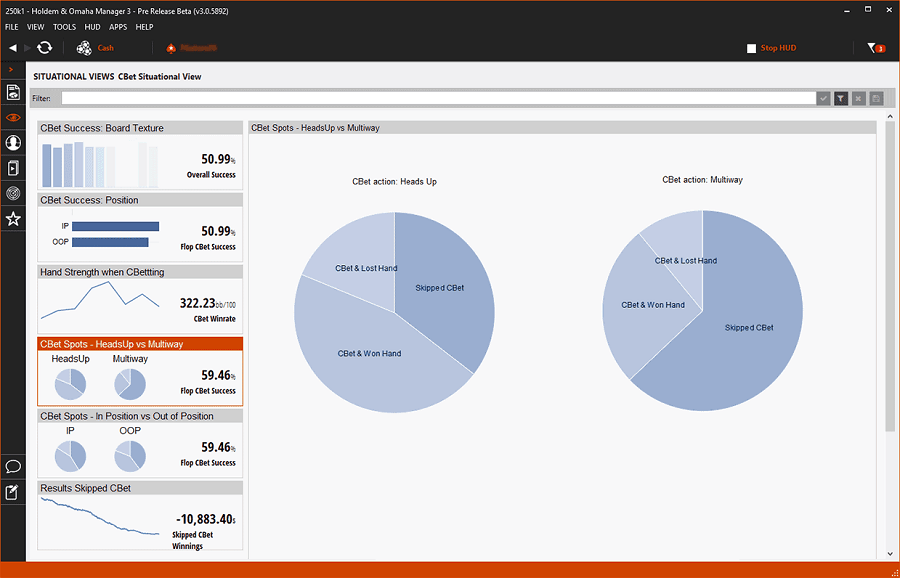Open the TOOLS menu
Image resolution: width=900 pixels, height=578 pixels.
64,27
